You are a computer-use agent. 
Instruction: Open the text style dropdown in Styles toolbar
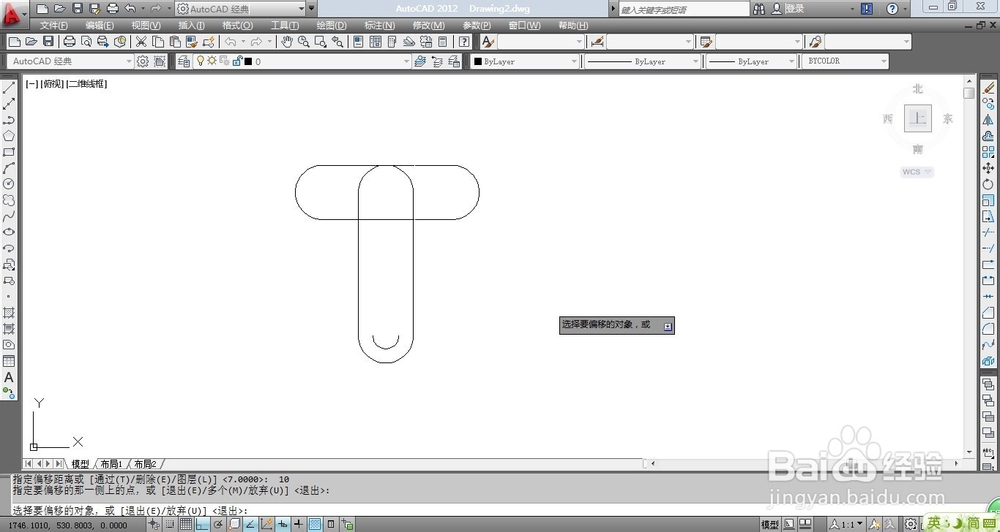pyautogui.click(x=541, y=41)
